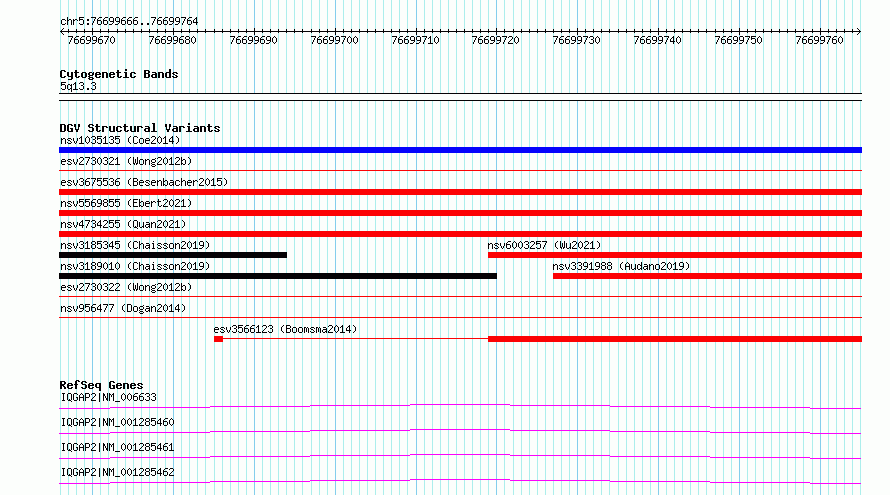Viewport: 890px width, 495px height.
Task: Open the esv2730321 (Wong2012b) variant label
Action: click(126, 161)
